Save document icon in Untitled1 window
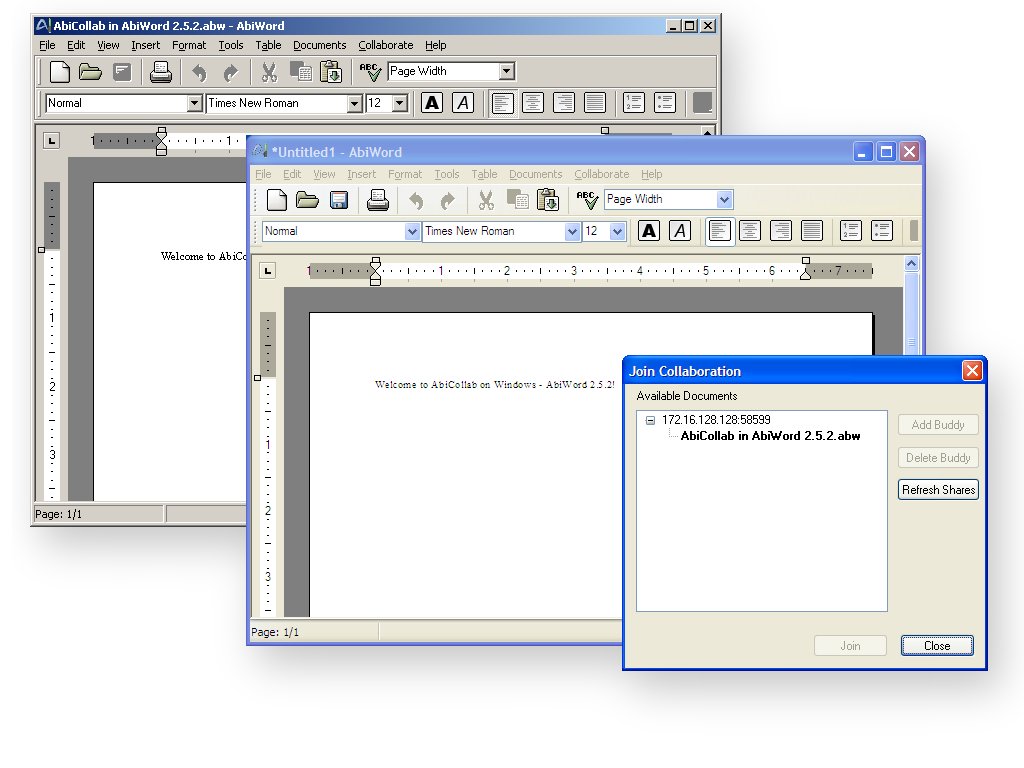 point(338,200)
